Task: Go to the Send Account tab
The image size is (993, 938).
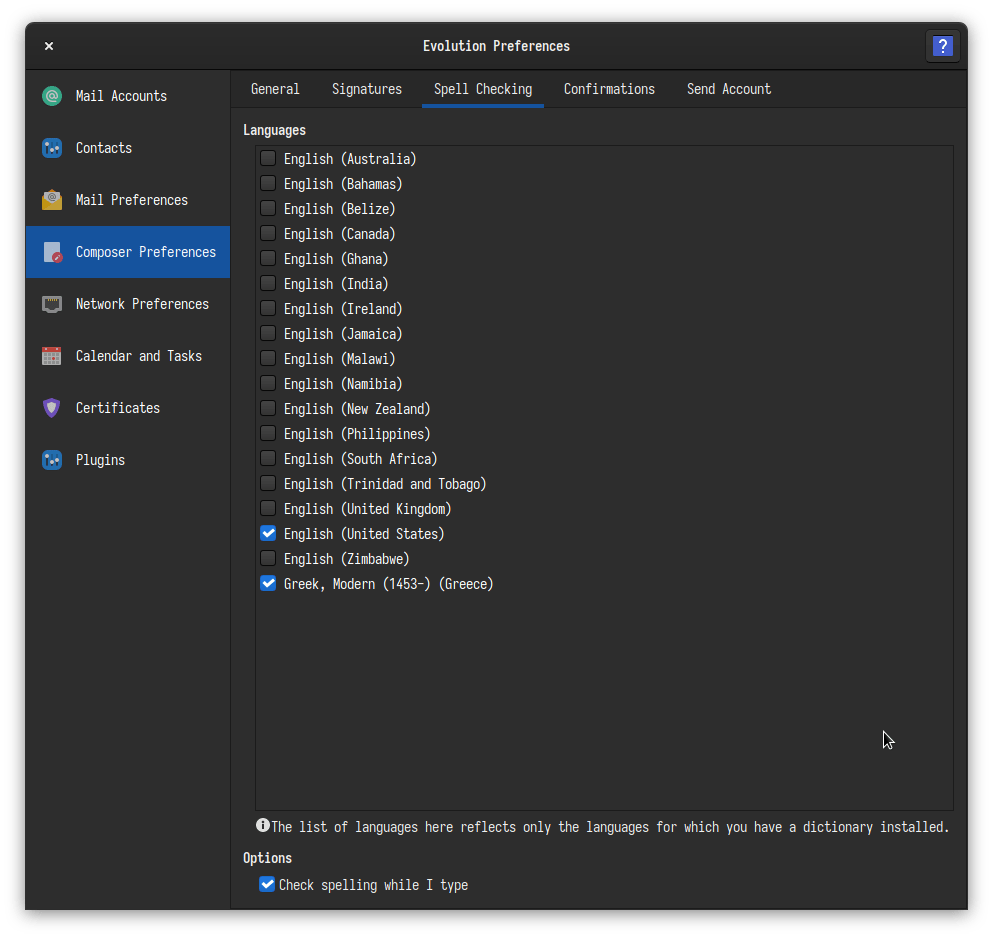Action: [x=729, y=89]
